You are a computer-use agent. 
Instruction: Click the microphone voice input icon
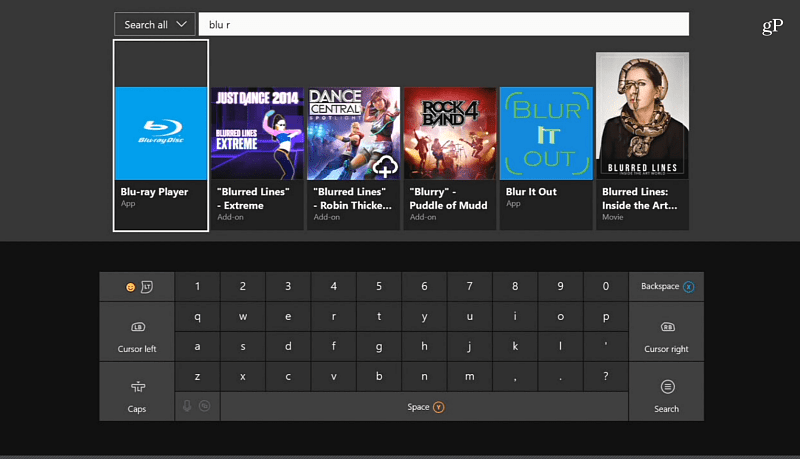pos(187,406)
